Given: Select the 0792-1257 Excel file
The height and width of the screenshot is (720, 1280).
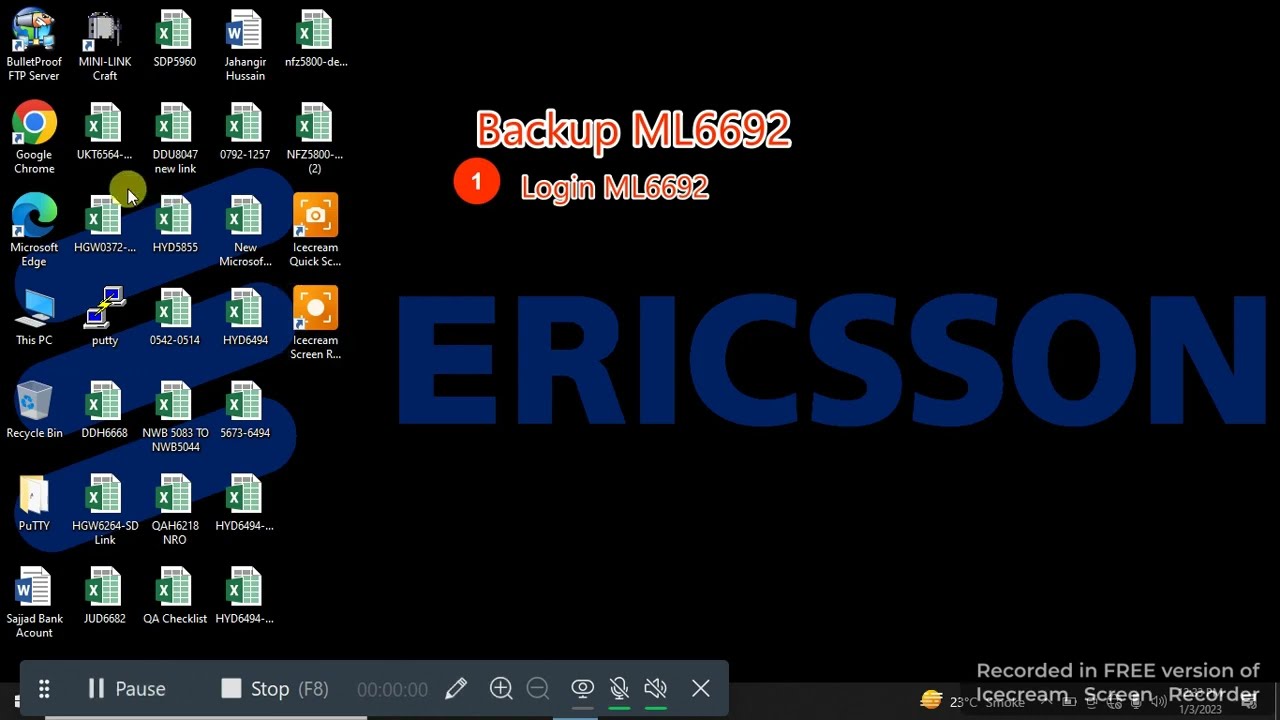Looking at the screenshot, I should [x=245, y=132].
